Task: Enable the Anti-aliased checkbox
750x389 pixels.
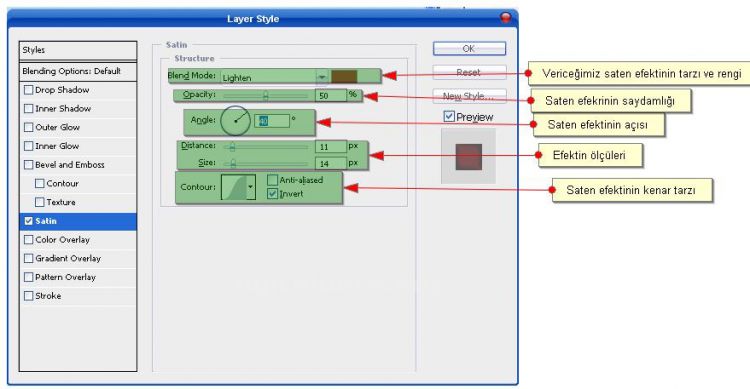Action: (x=273, y=180)
